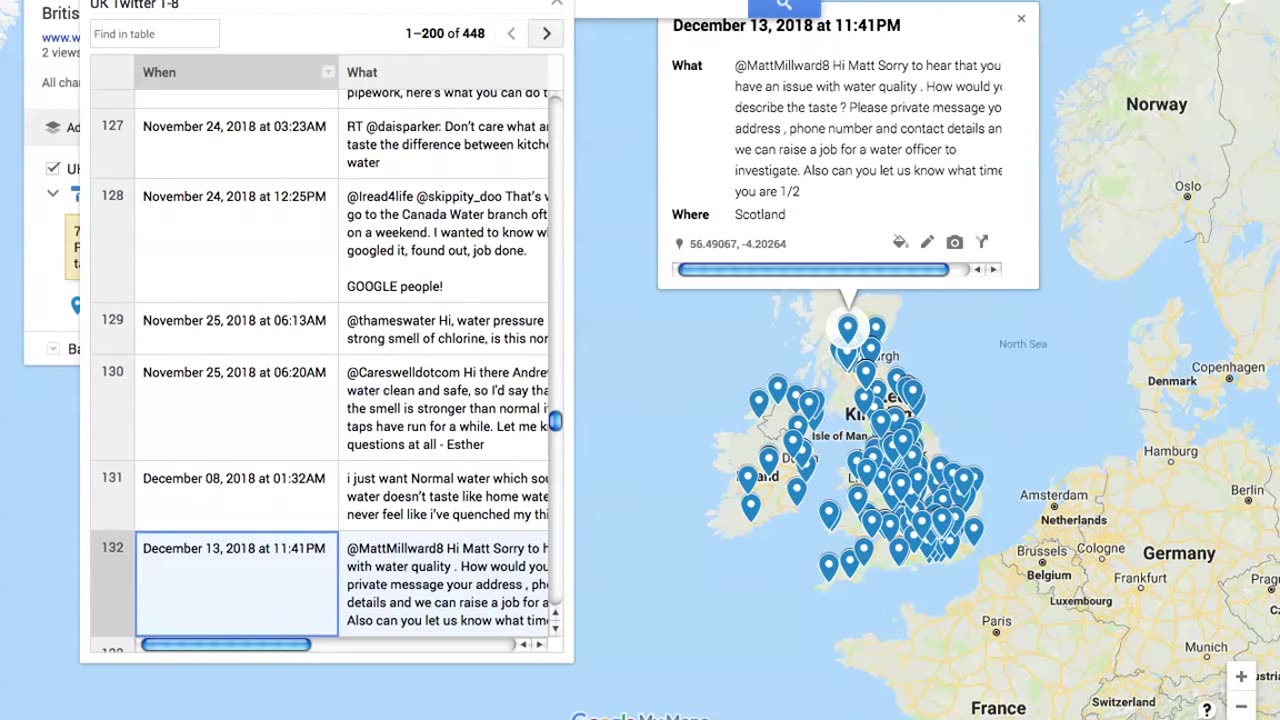This screenshot has width=1280, height=720.
Task: Click the table horizontal blue scrollbar
Action: click(x=226, y=644)
